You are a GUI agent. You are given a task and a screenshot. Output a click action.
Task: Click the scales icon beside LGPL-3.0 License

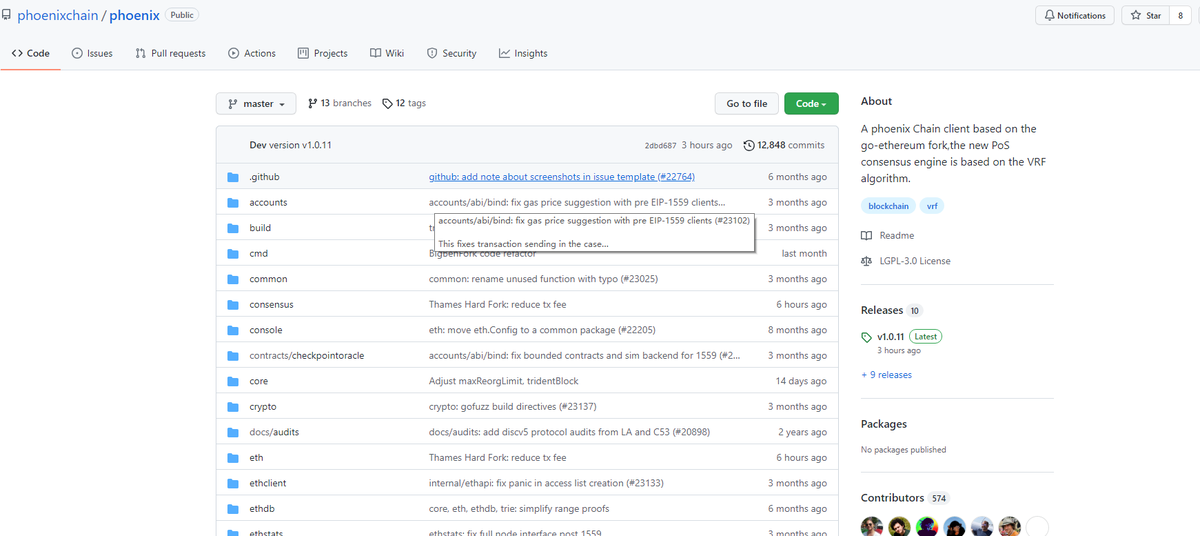(867, 261)
